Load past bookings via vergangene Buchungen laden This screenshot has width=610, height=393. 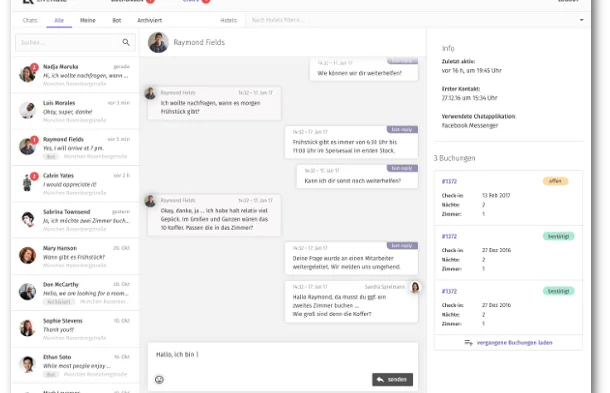tap(508, 343)
